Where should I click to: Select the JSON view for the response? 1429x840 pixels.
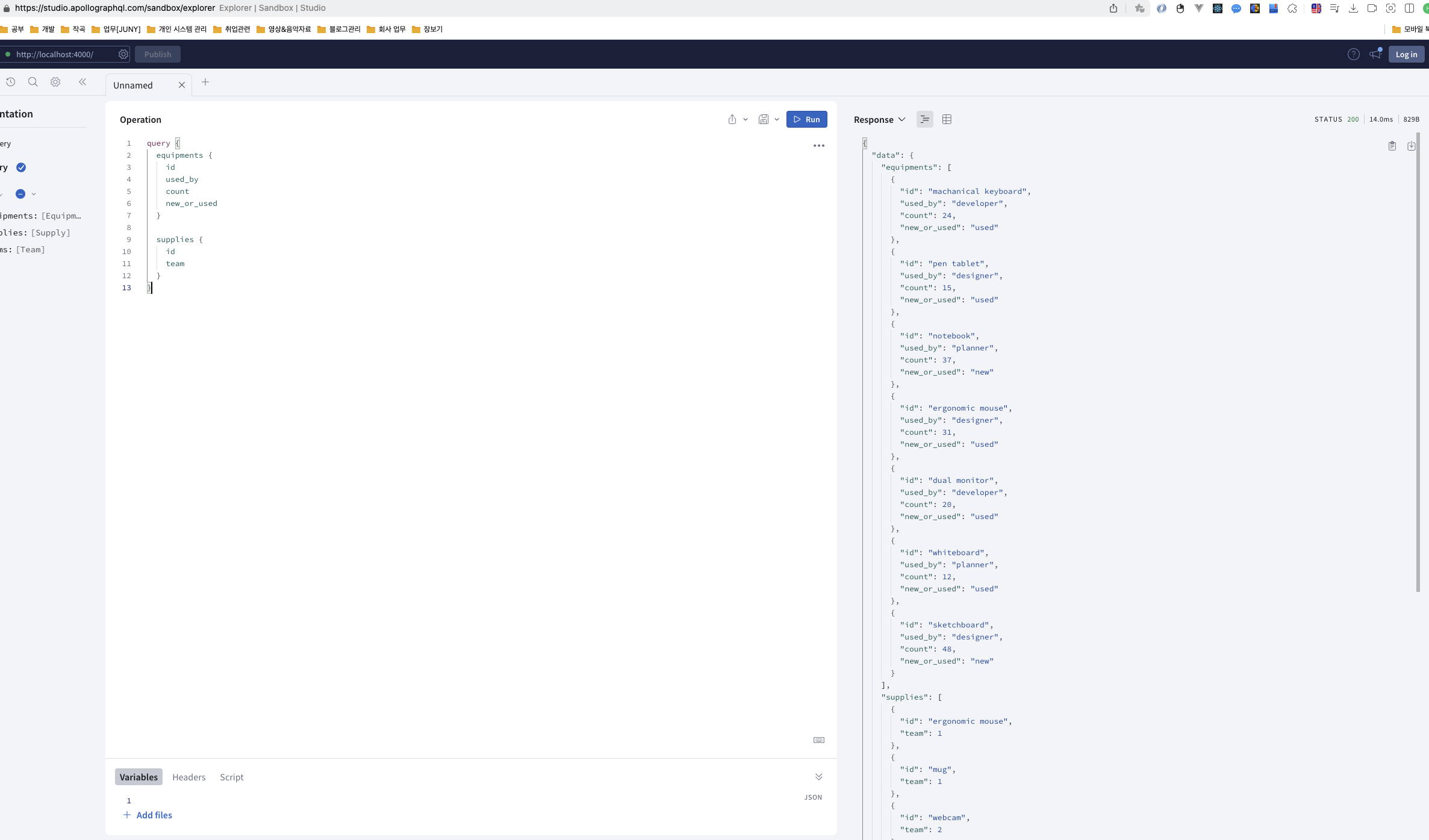(x=924, y=119)
